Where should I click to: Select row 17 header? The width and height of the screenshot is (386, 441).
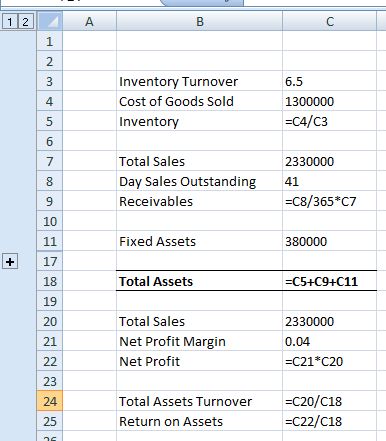pyautogui.click(x=50, y=261)
